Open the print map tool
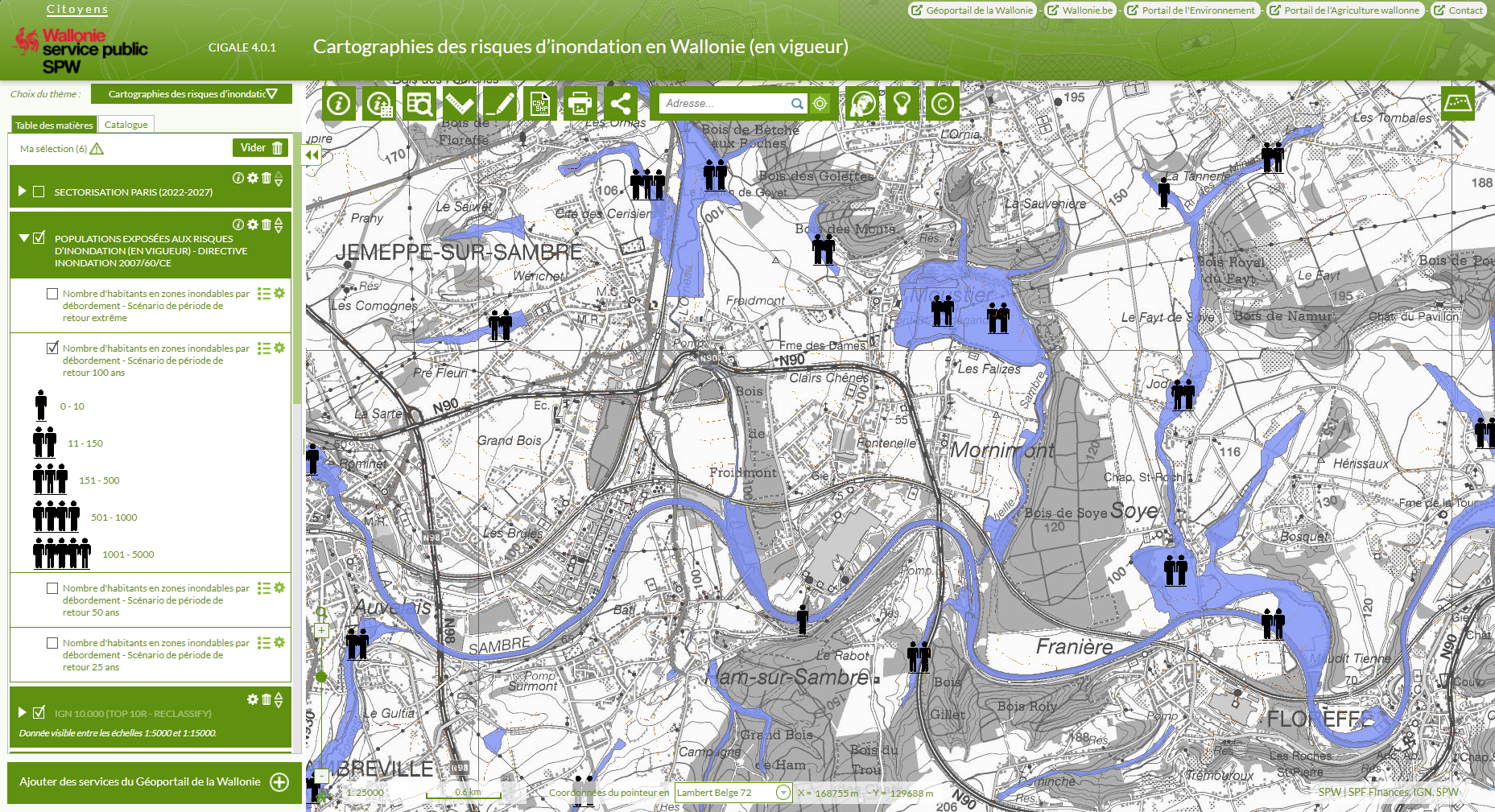 click(580, 104)
